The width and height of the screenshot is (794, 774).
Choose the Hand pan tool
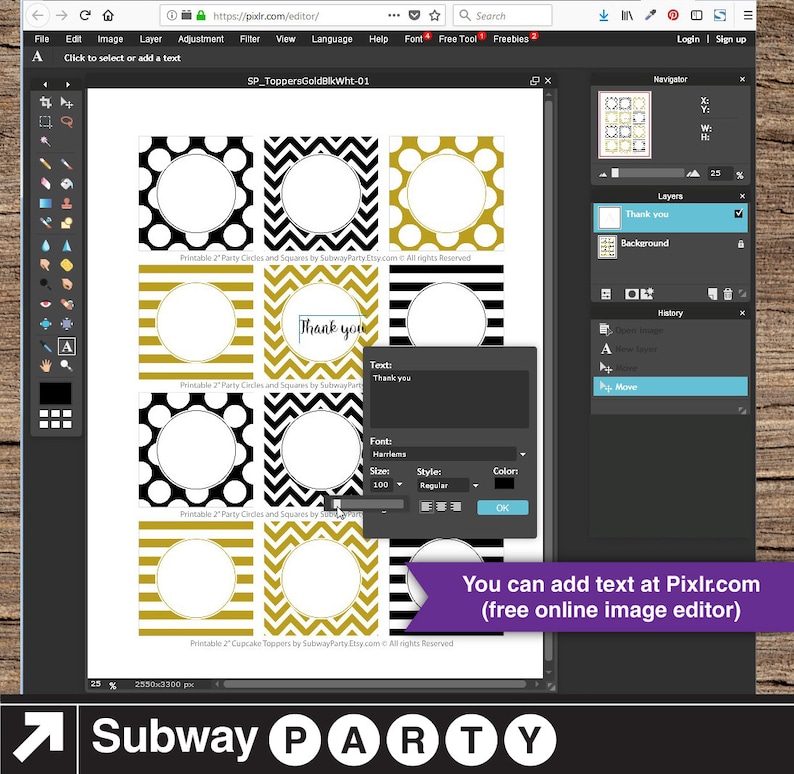(46, 365)
